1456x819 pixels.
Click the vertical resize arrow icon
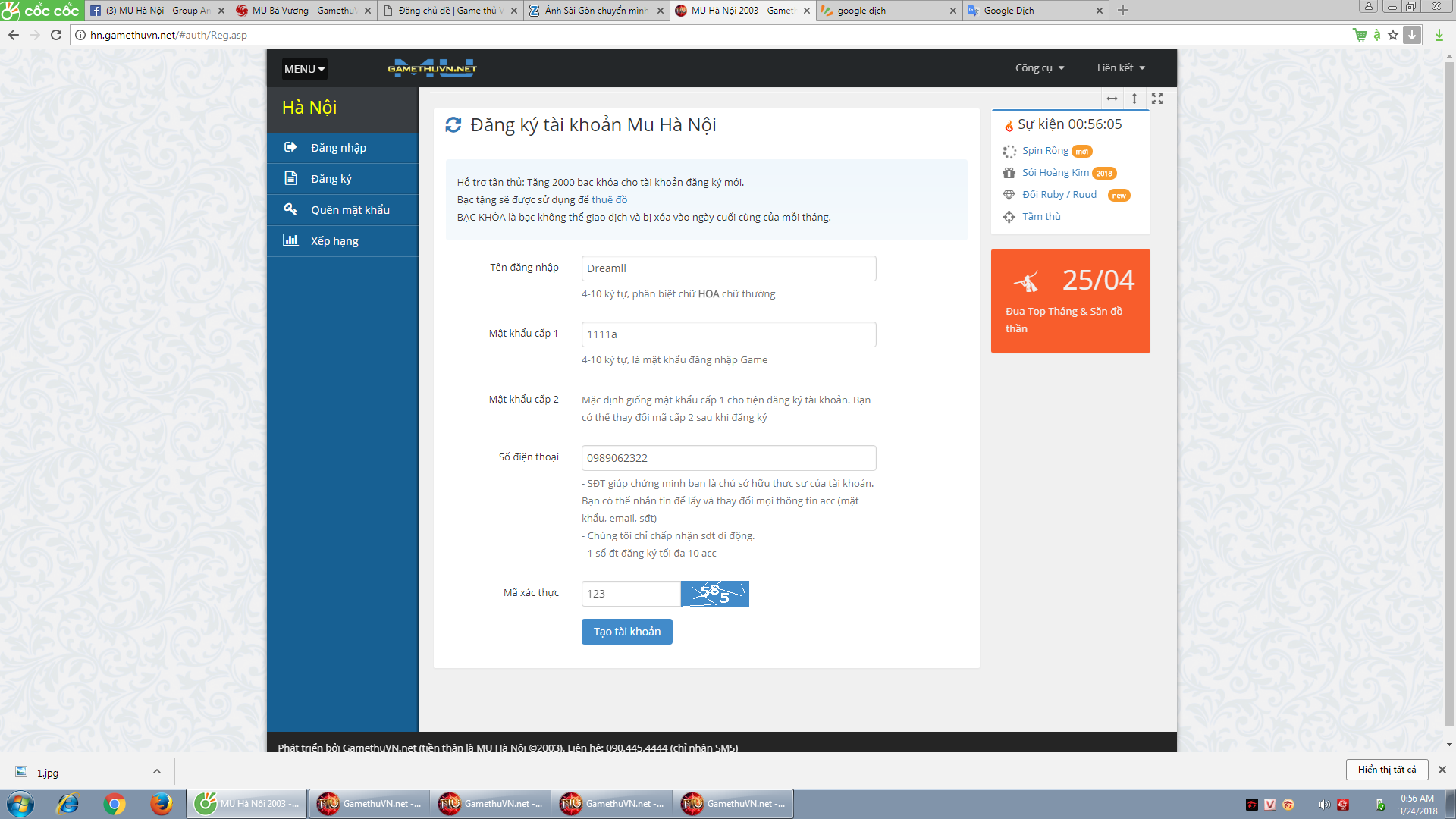[1134, 99]
